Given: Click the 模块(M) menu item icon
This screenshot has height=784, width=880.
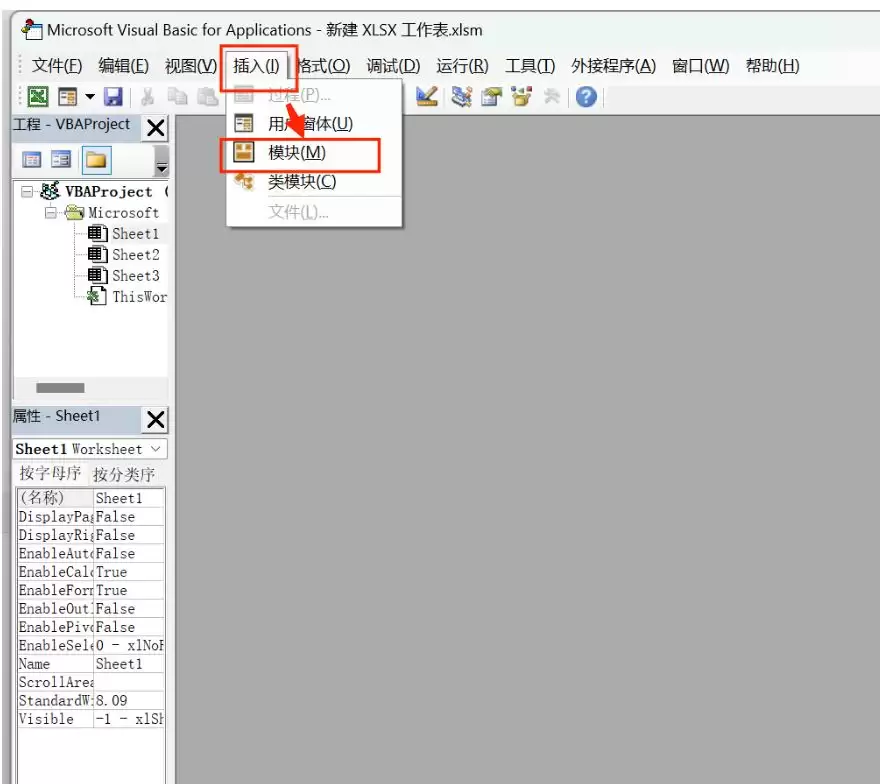Looking at the screenshot, I should point(244,152).
